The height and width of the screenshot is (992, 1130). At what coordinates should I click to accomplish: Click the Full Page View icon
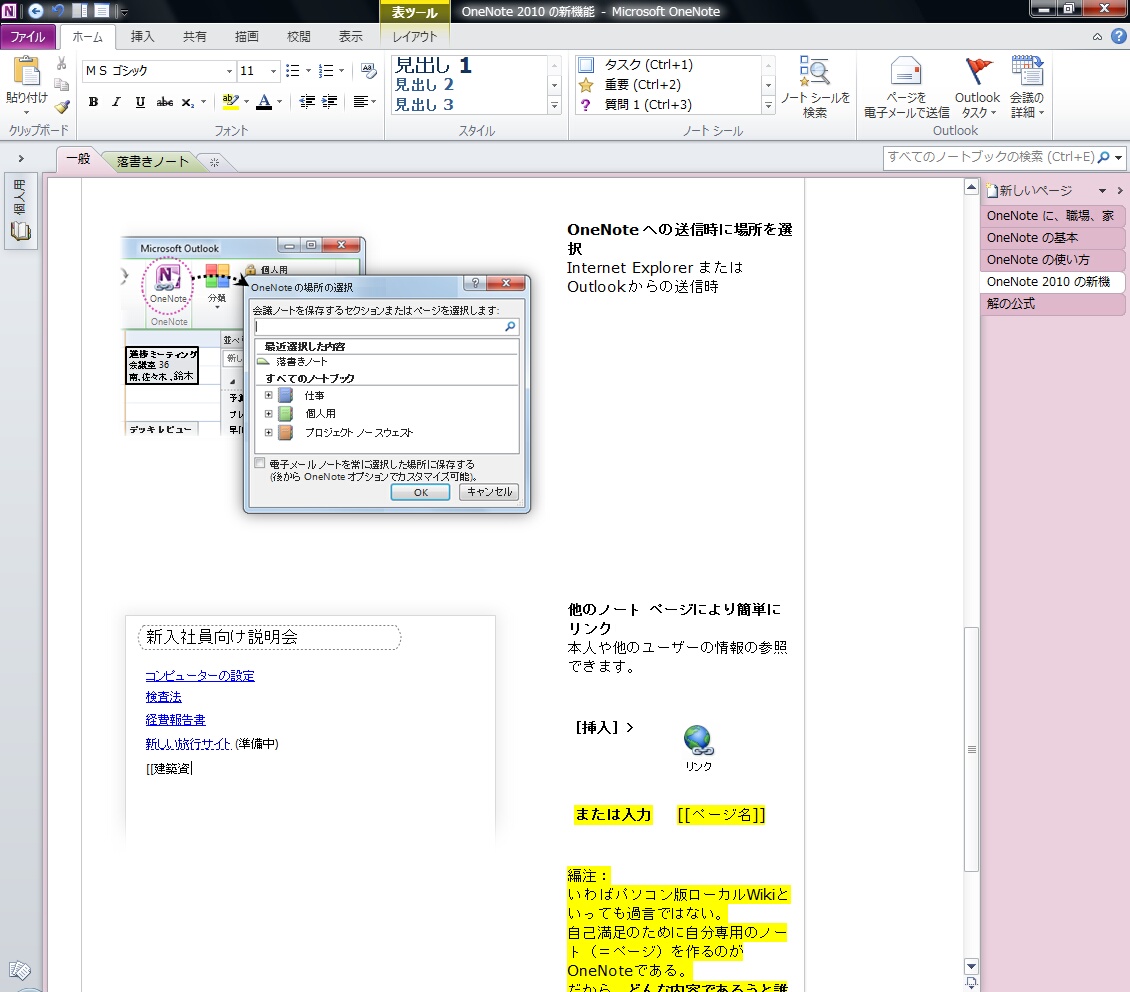click(x=102, y=11)
